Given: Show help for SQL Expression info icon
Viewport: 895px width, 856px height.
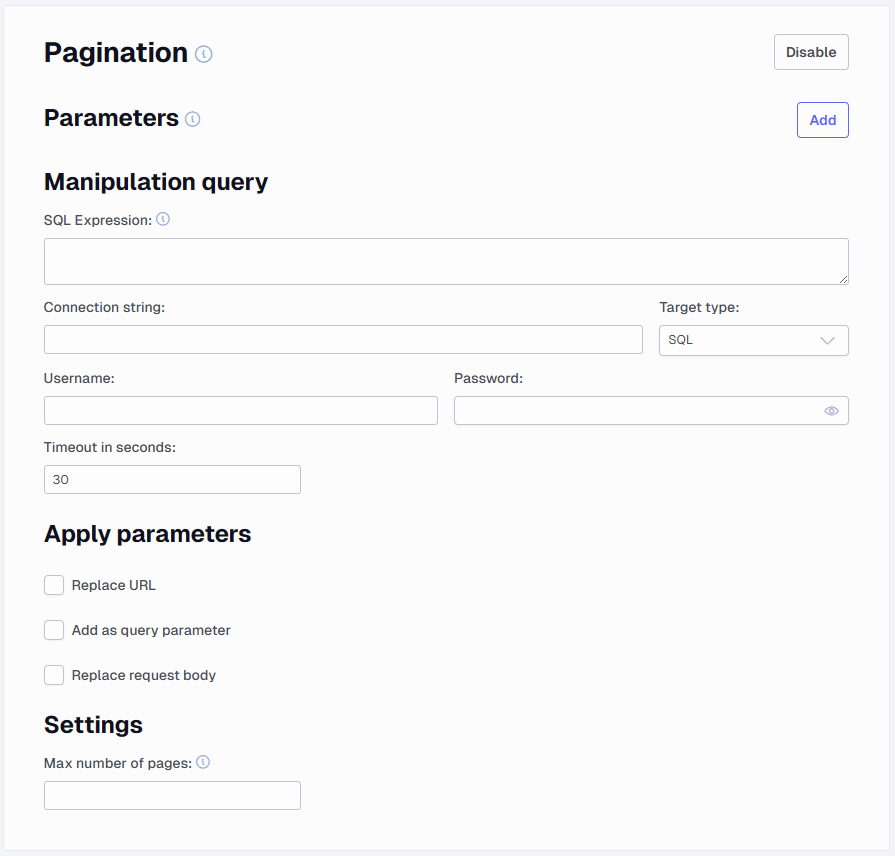Looking at the screenshot, I should [x=163, y=219].
